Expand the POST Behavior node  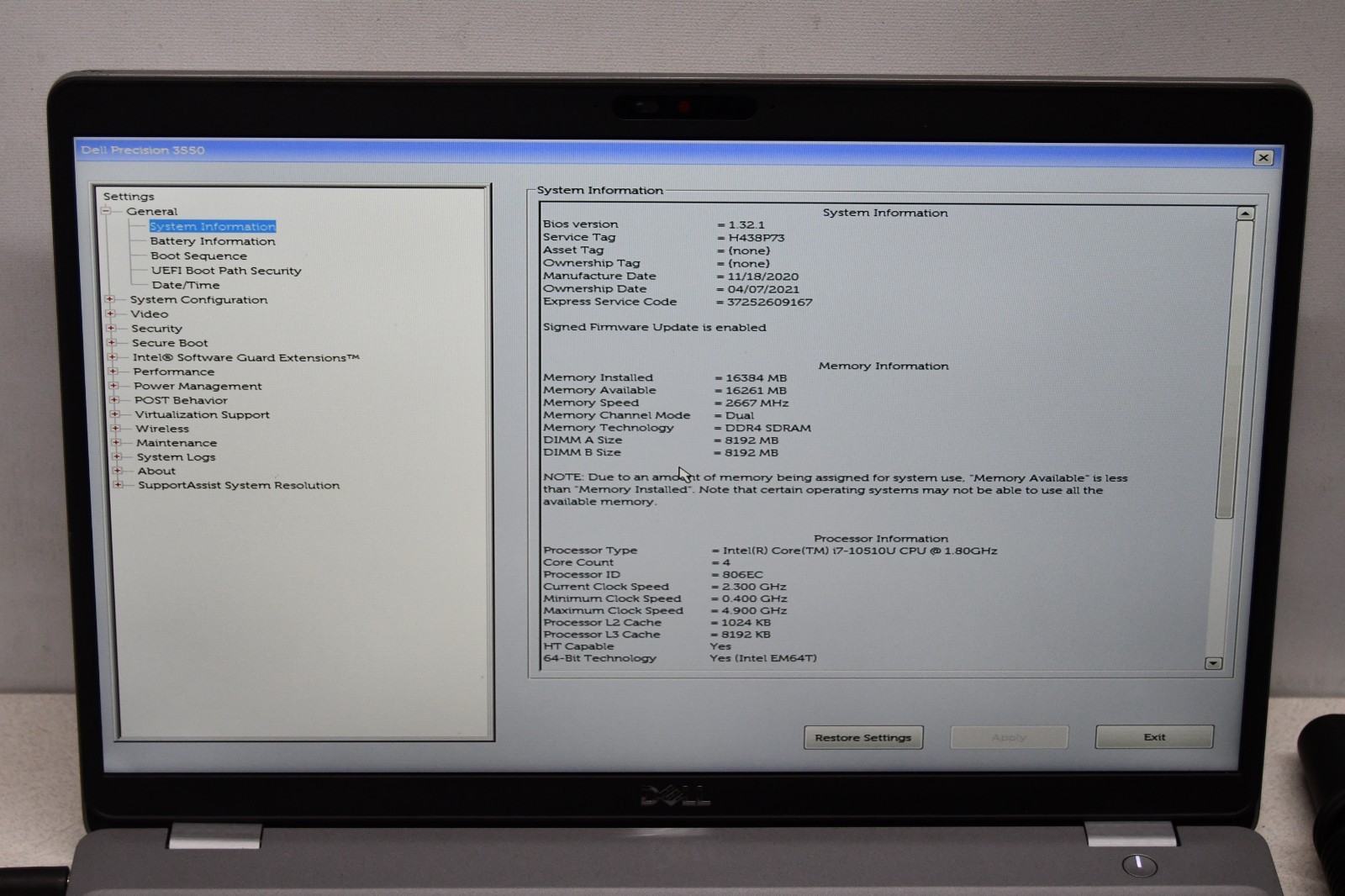coord(114,399)
